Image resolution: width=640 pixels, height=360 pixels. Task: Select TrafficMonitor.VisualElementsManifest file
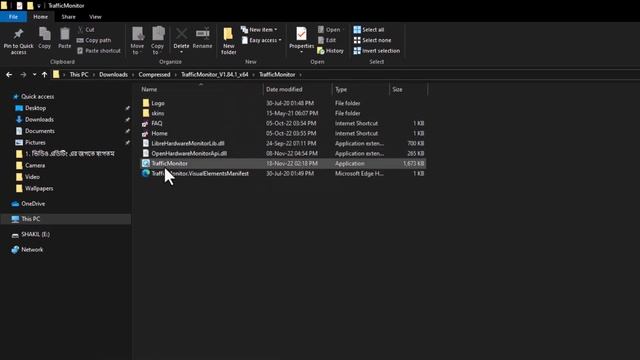pos(200,173)
